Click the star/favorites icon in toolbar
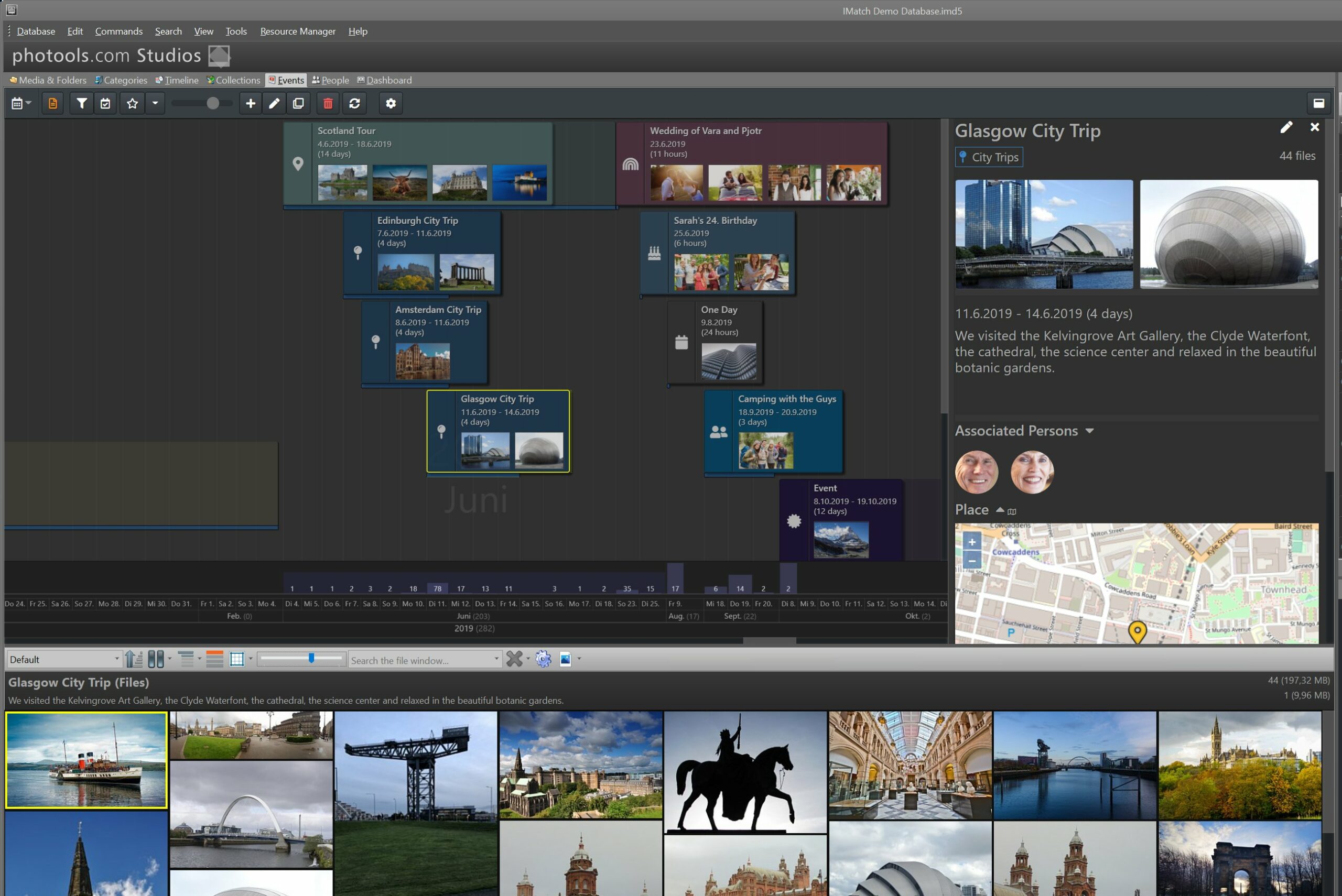Viewport: 1342px width, 896px height. 131,103
